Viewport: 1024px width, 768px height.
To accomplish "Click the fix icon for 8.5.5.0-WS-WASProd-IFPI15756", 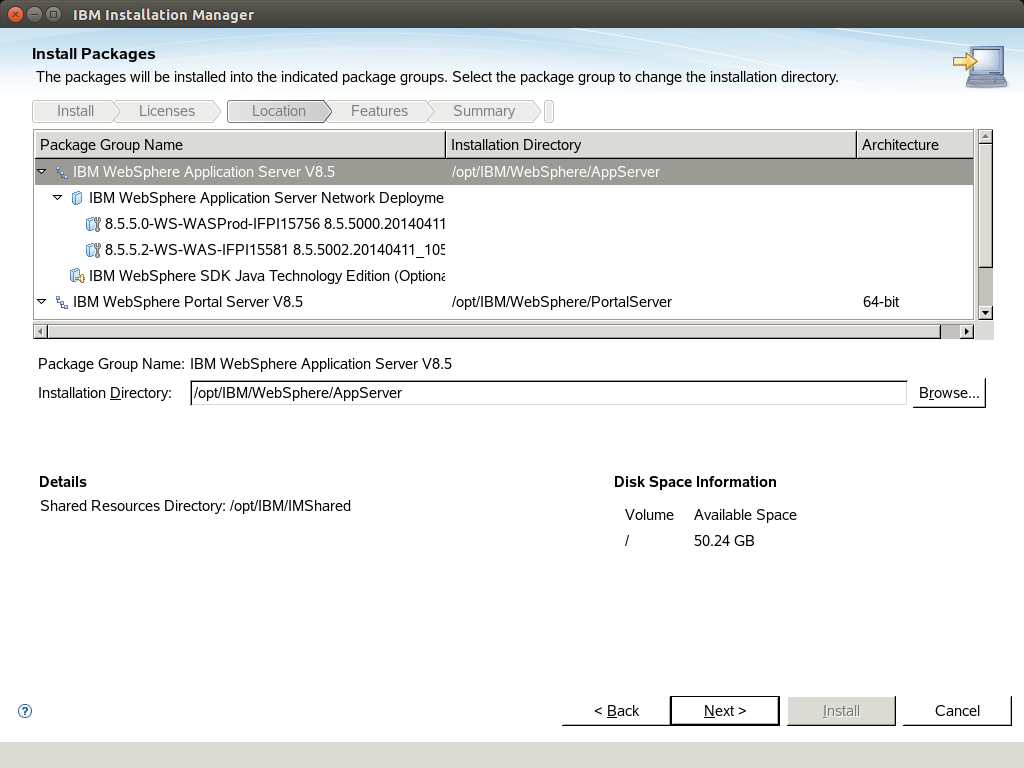I will [93, 224].
